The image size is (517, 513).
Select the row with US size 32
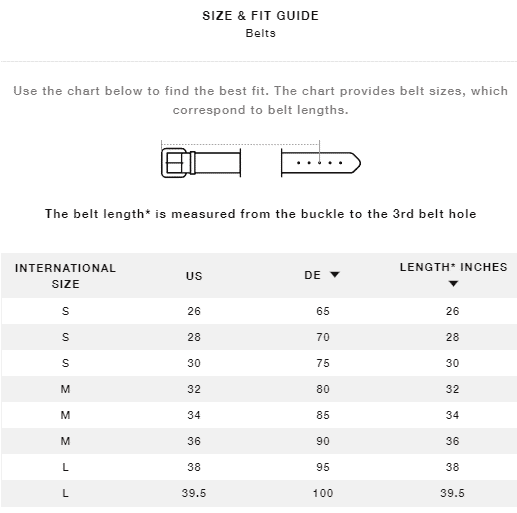pyautogui.click(x=259, y=389)
